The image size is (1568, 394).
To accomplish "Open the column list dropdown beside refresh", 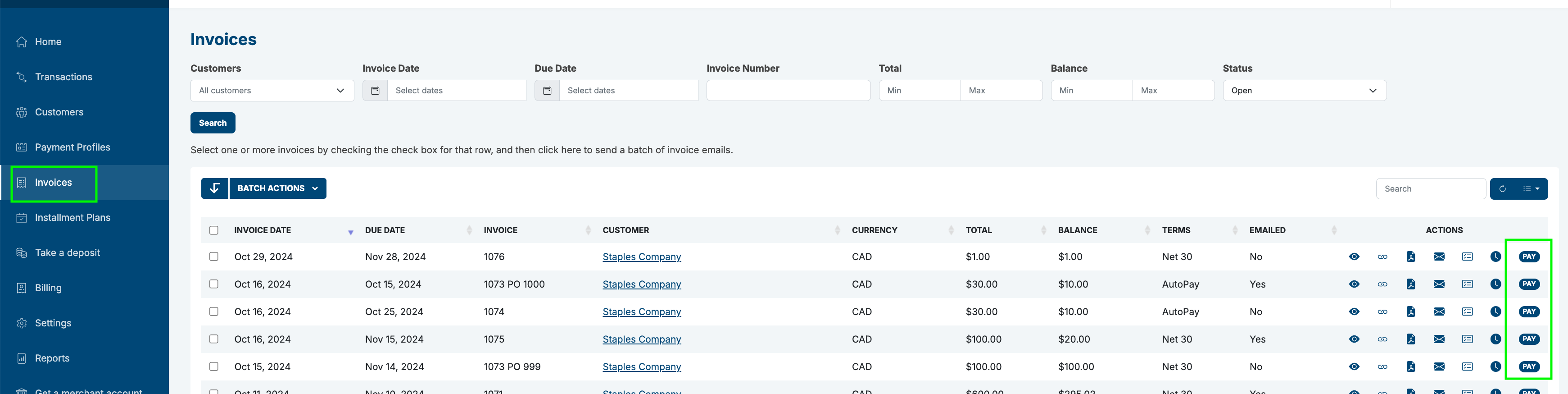I will point(1531,189).
